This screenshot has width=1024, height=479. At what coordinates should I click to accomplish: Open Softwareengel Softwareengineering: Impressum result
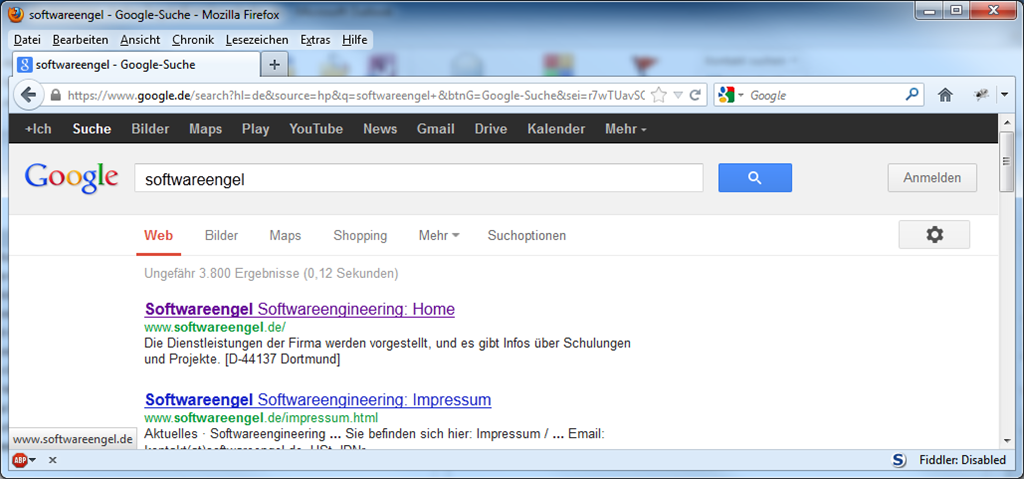(318, 399)
